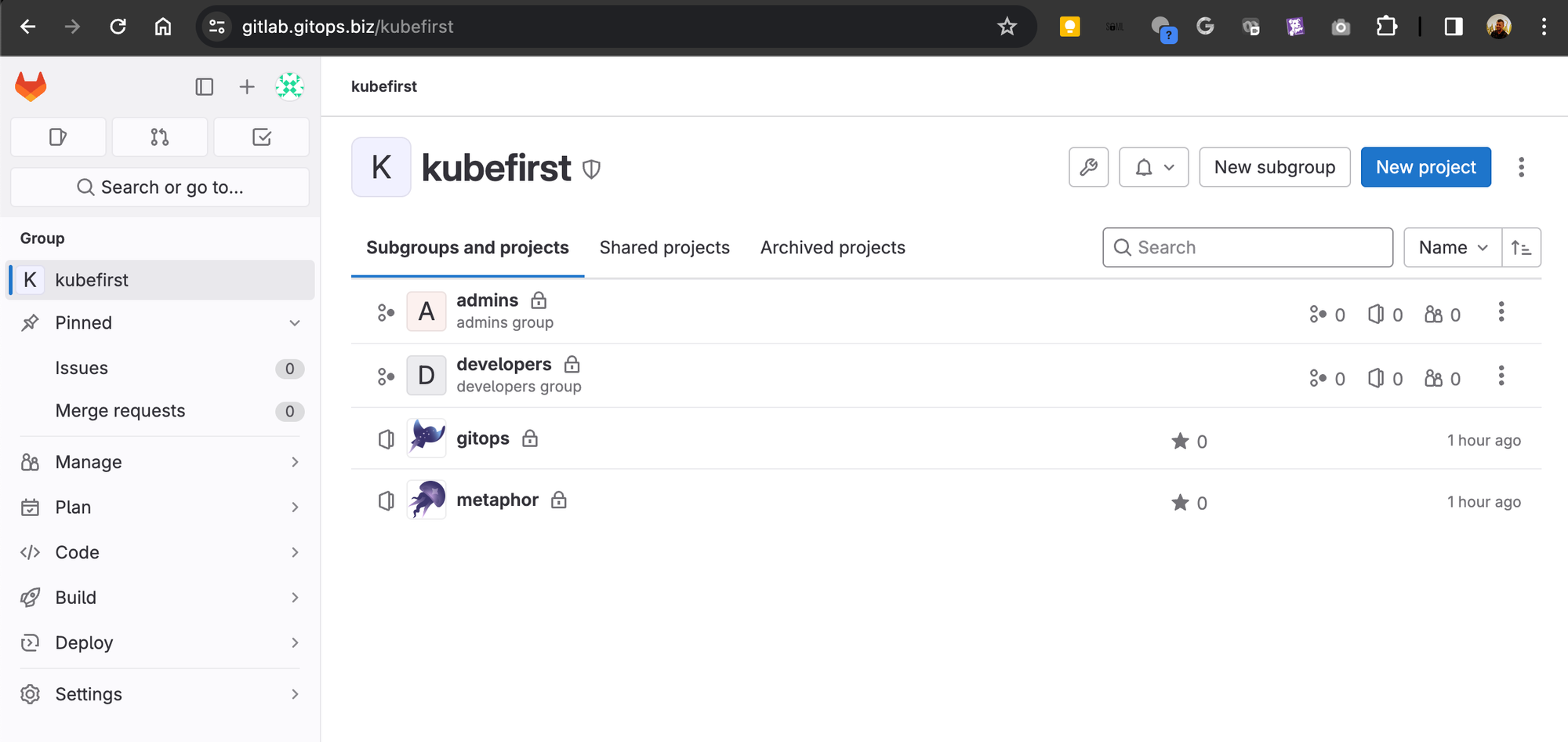Image resolution: width=1568 pixels, height=742 pixels.
Task: Click the New project button
Action: [x=1426, y=167]
